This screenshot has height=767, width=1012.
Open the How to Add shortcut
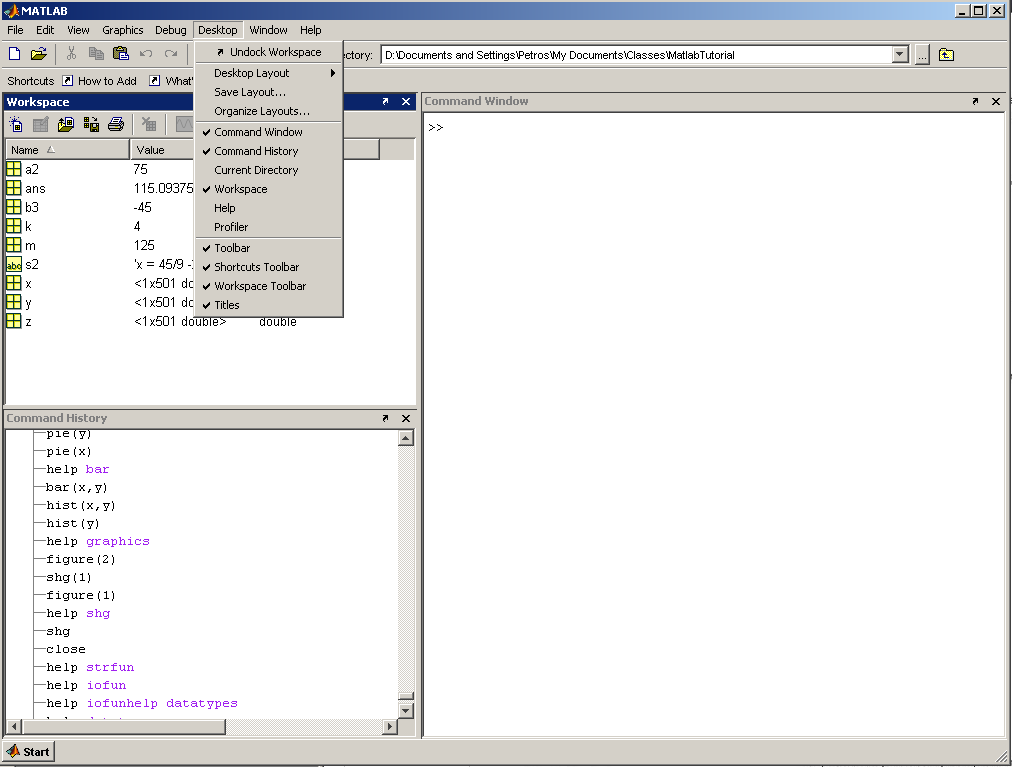[x=100, y=81]
